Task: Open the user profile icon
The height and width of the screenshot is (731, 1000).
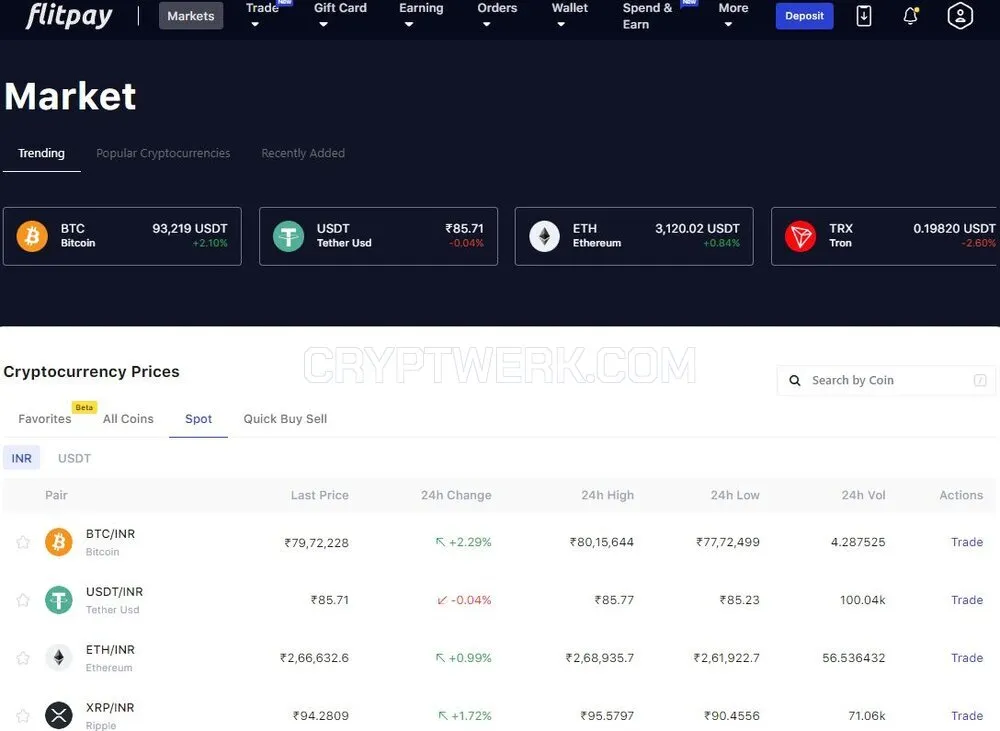Action: pos(960,16)
